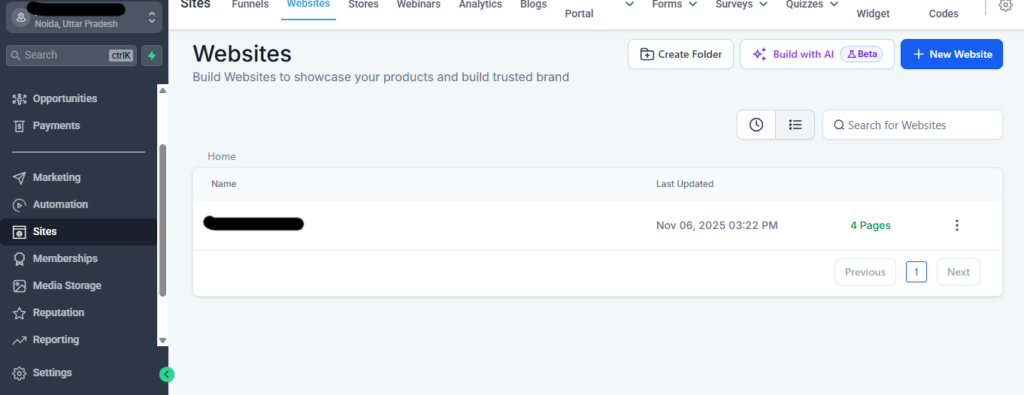Viewport: 1024px width, 395px height.
Task: Click the Next pagination button
Action: pyautogui.click(x=959, y=272)
